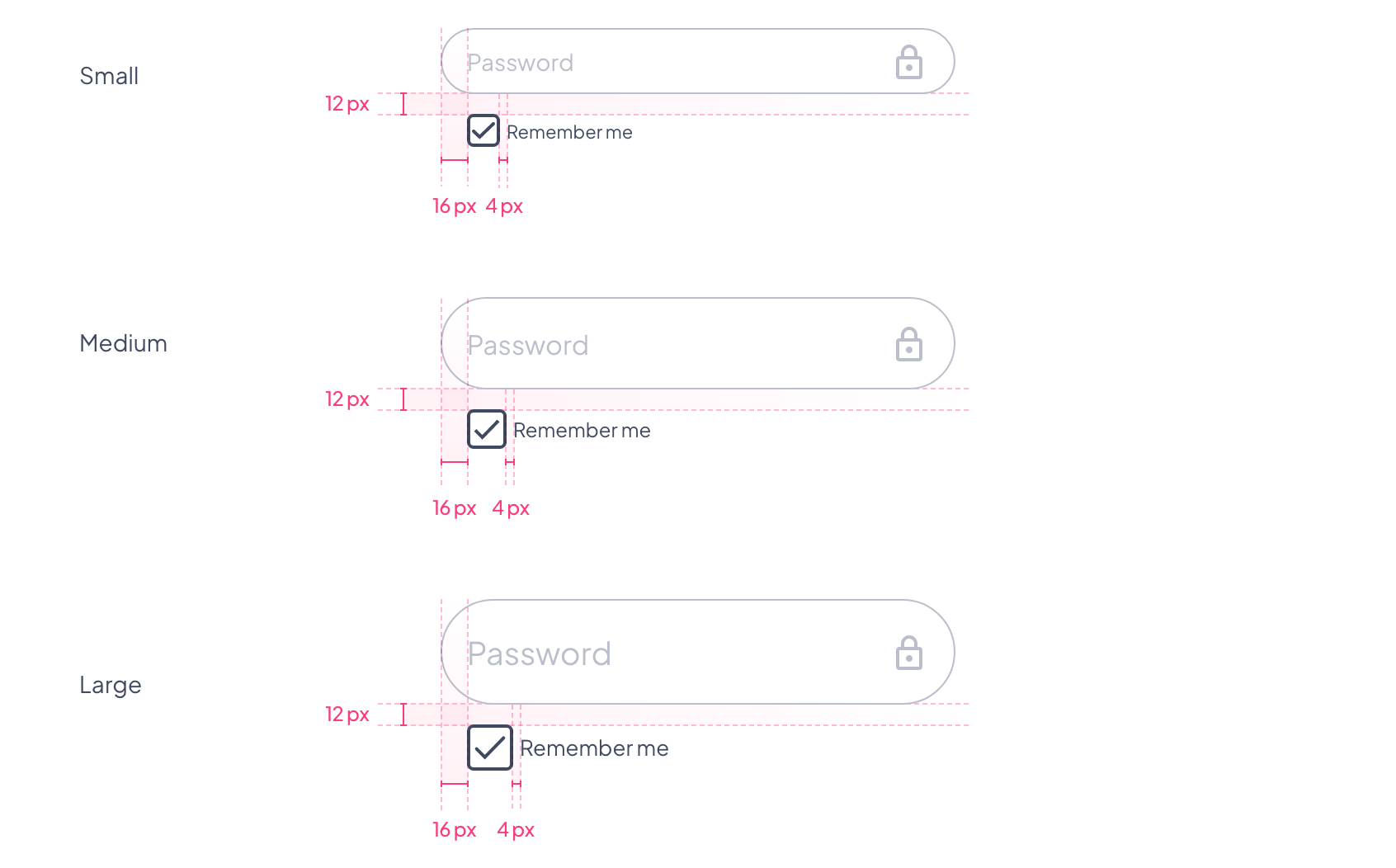Uncheck the Medium size Remember me checkbox

click(487, 429)
